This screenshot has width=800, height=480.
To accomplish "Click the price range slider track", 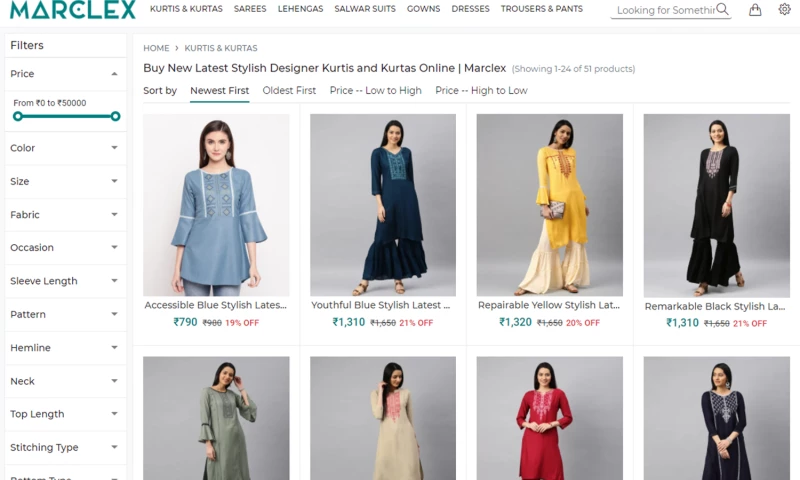I will point(66,116).
